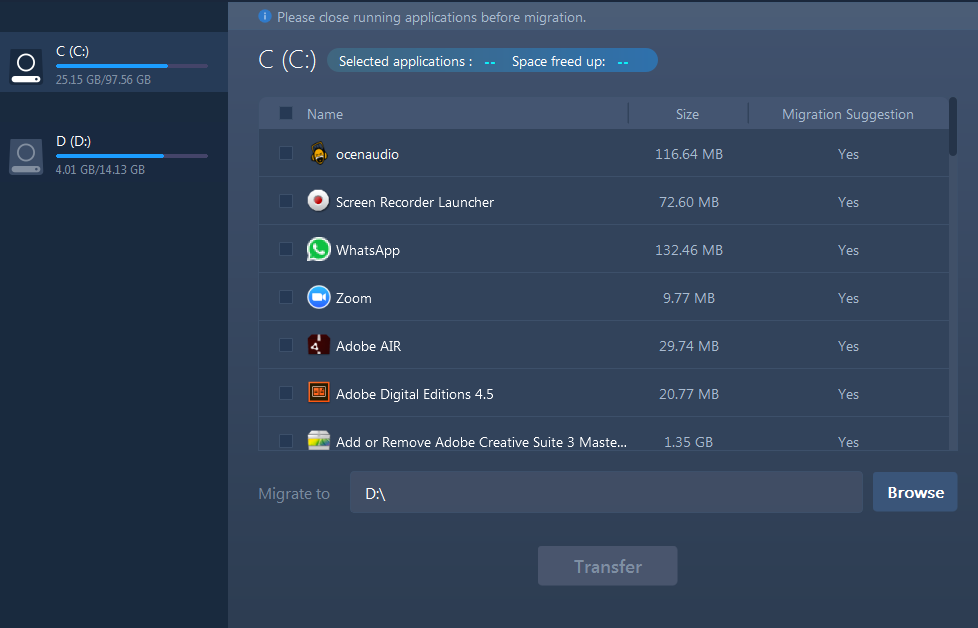Screen dimensions: 978x628
Task: Click the D drive disk icon
Action: 26,156
